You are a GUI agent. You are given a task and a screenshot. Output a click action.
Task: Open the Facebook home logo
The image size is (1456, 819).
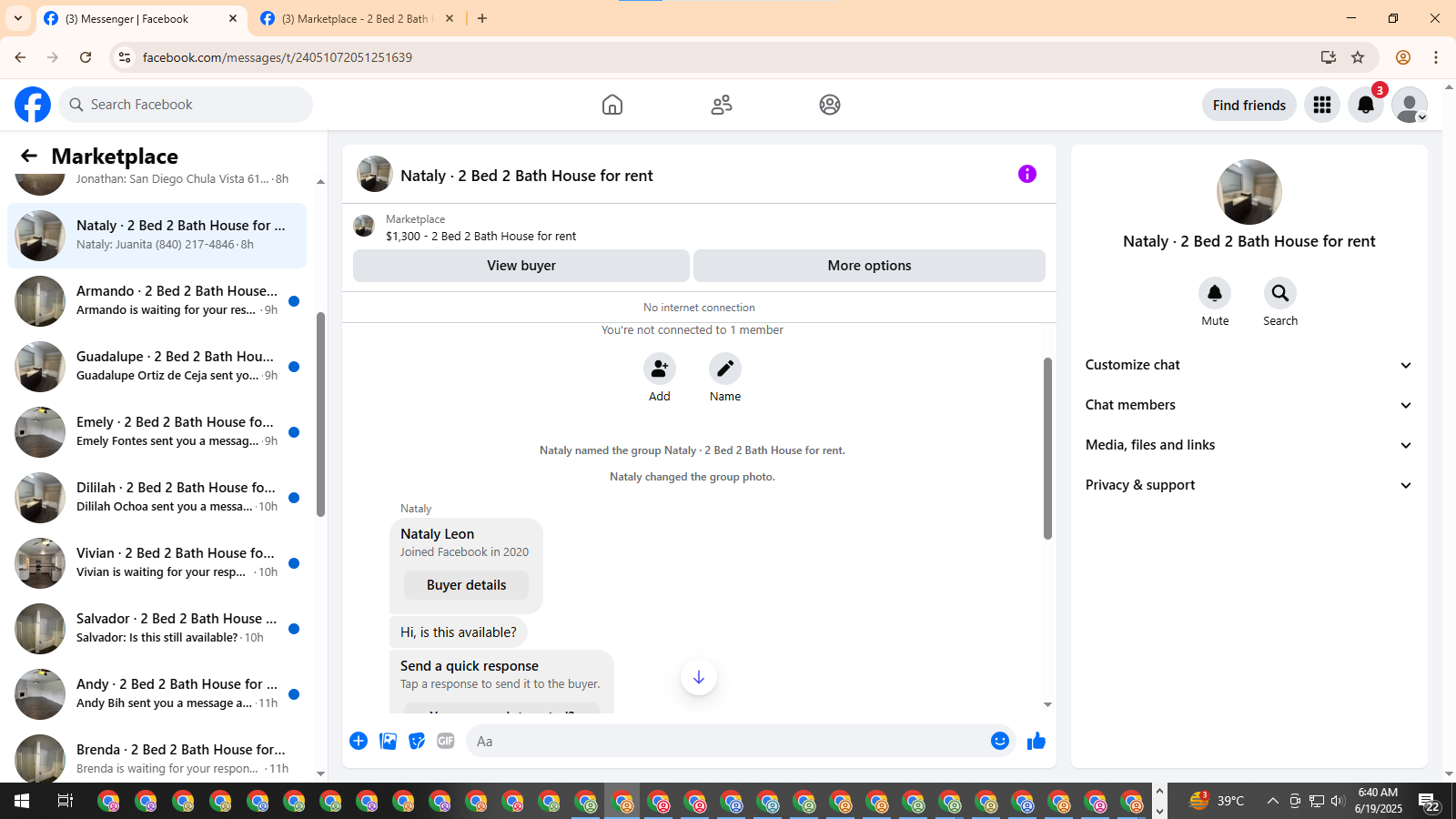click(33, 105)
